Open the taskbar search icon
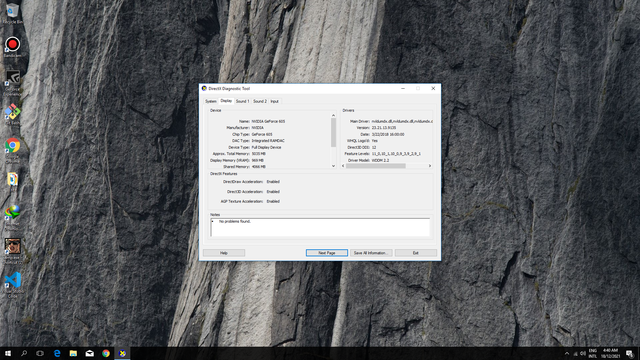This screenshot has width=640, height=360. 24,353
